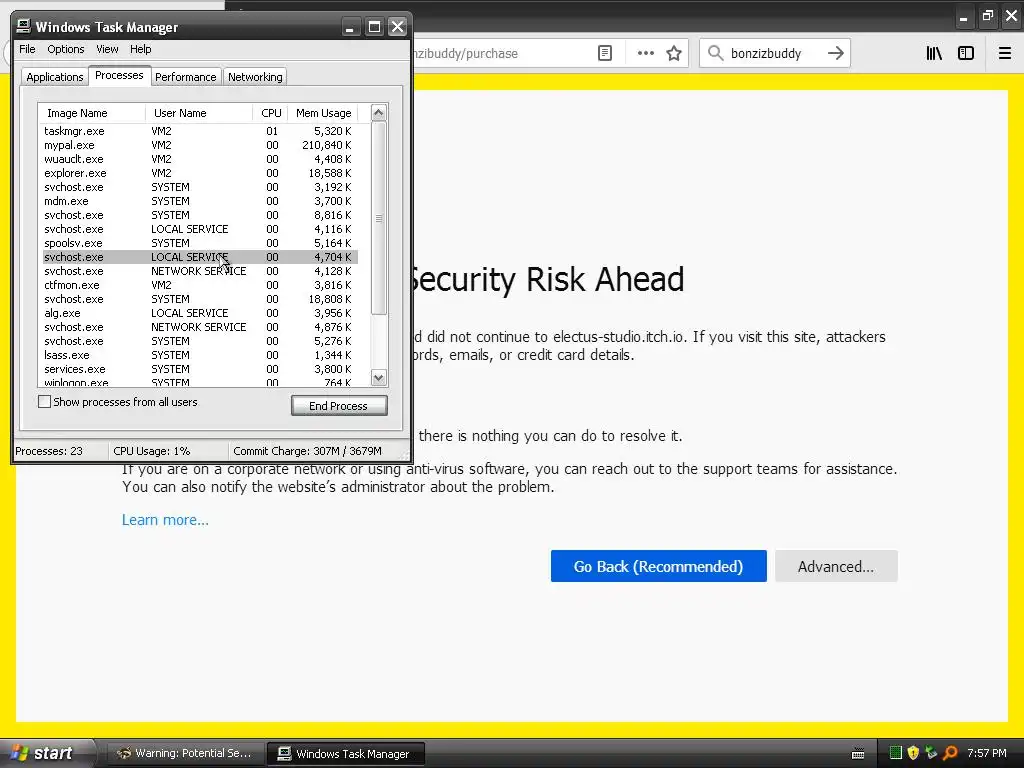Viewport: 1024px width, 768px height.
Task: Open page actions three-dot menu
Action: point(645,53)
